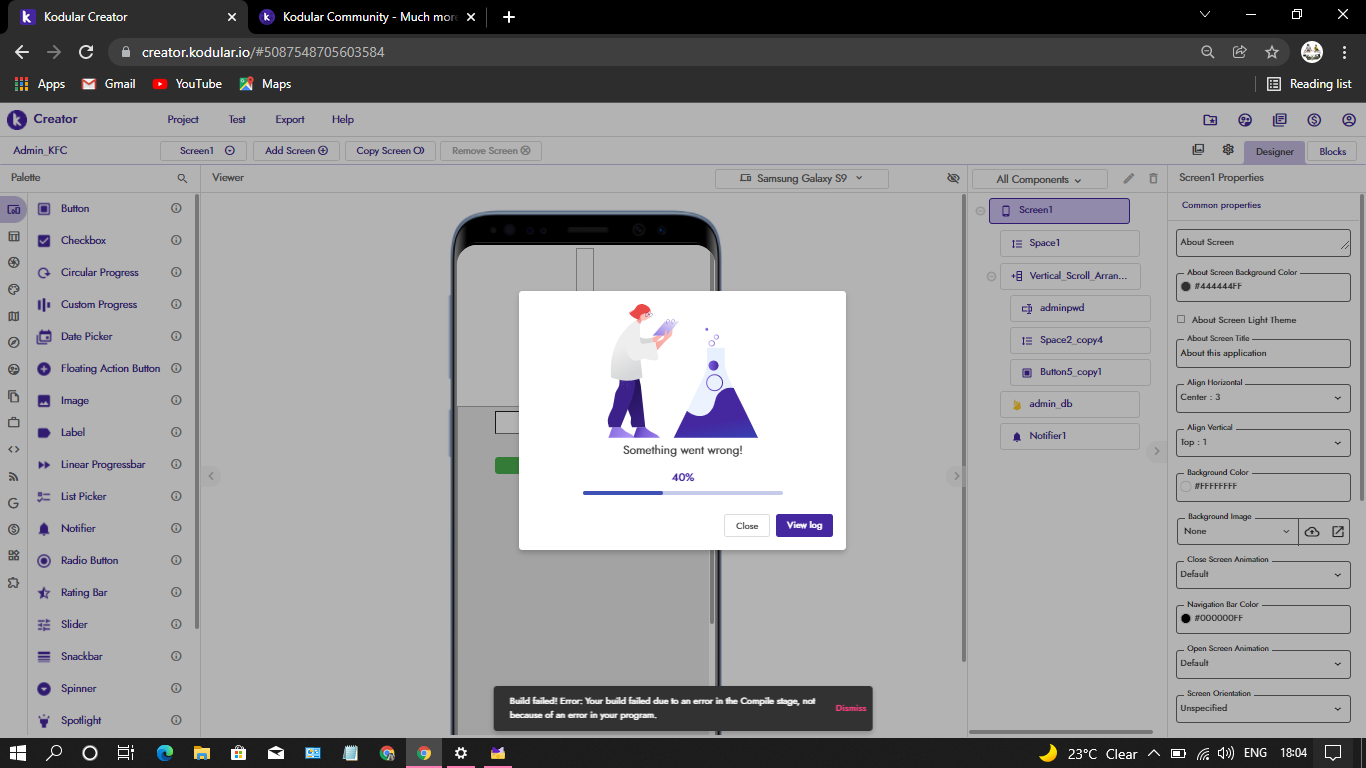Click the palette search magnifier icon
Screen dimensions: 1366x768
pos(182,178)
